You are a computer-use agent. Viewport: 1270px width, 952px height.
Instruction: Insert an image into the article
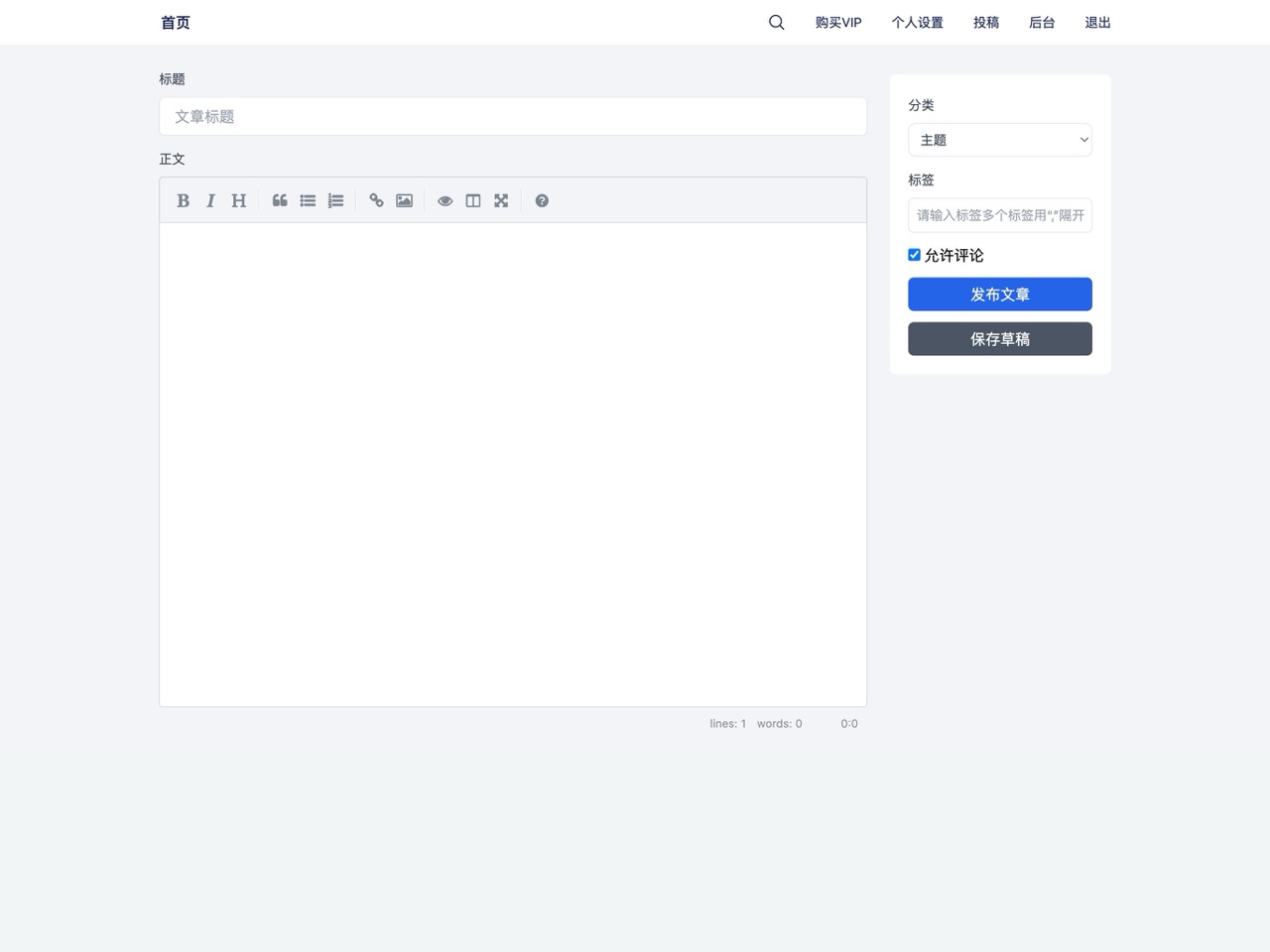coord(404,200)
